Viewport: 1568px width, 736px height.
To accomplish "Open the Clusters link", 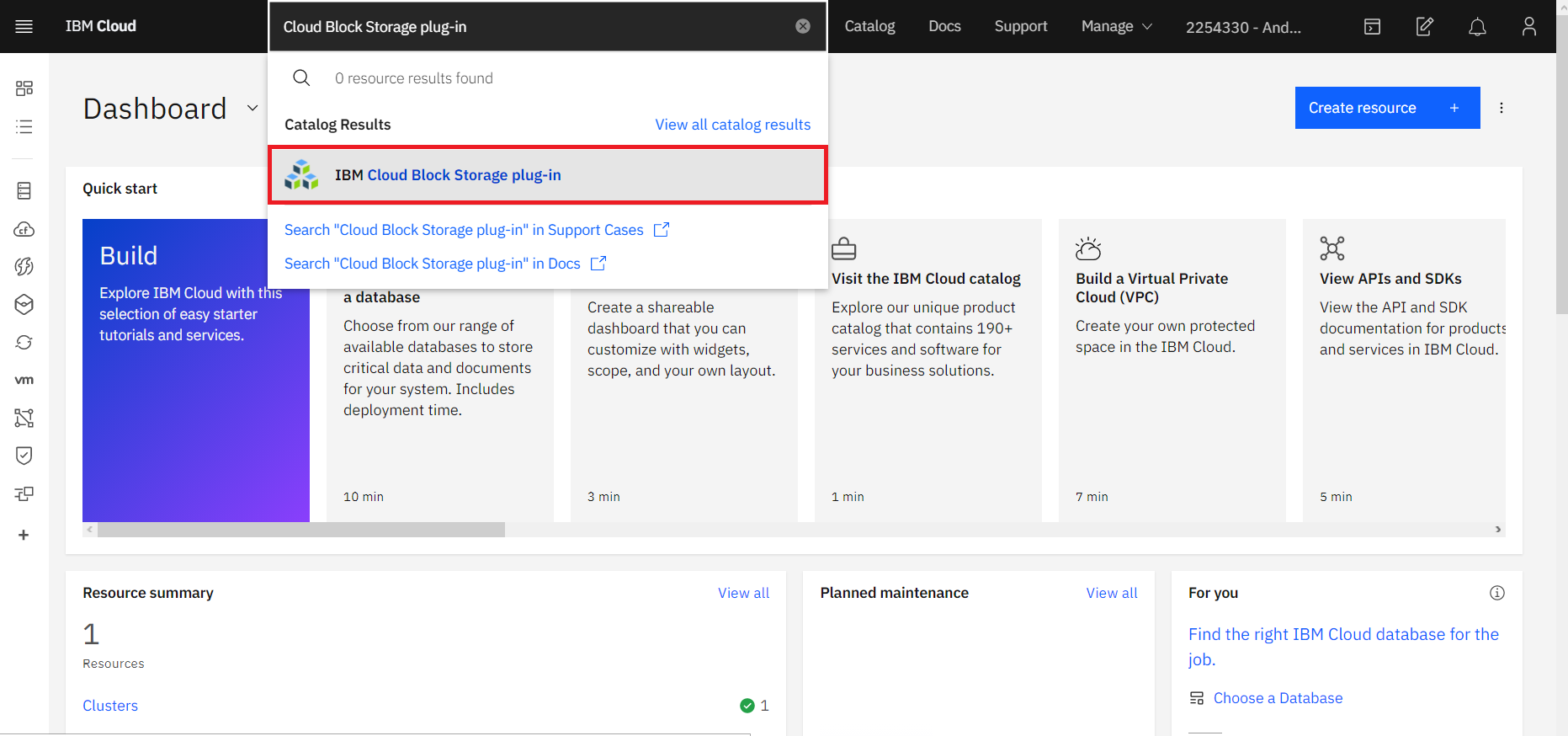I will (110, 706).
